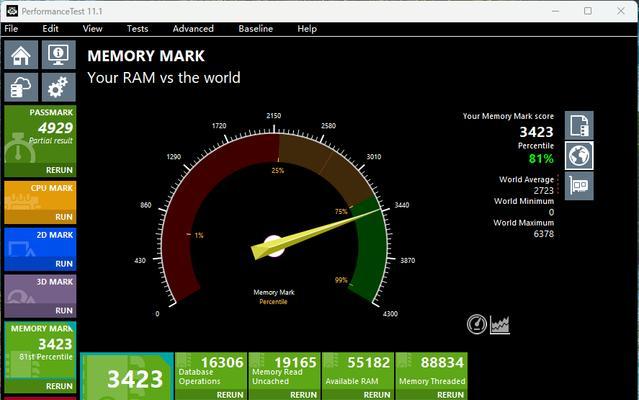
Task: Click the save results document icon
Action: [579, 125]
